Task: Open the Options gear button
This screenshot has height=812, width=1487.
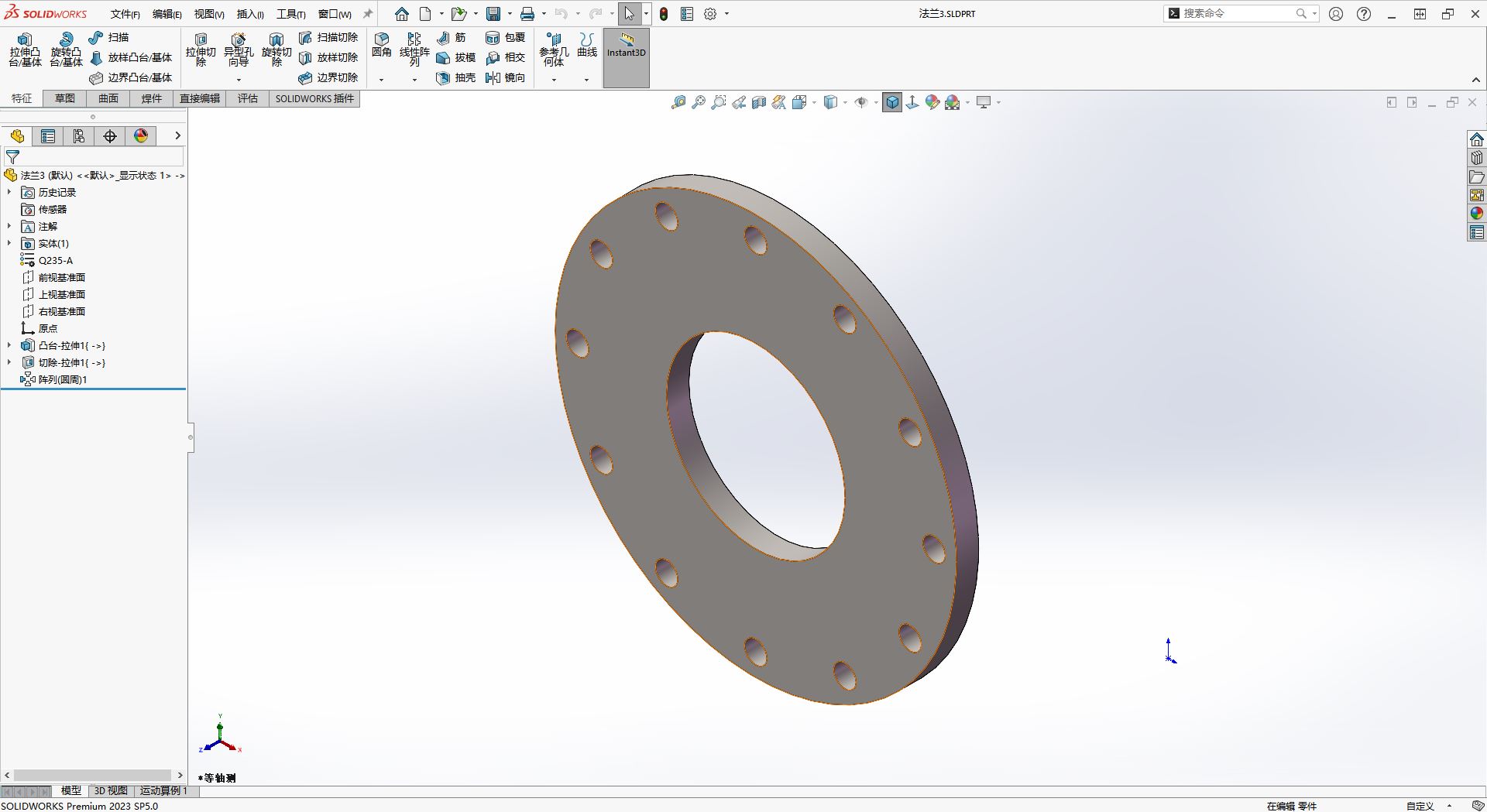Action: click(710, 14)
